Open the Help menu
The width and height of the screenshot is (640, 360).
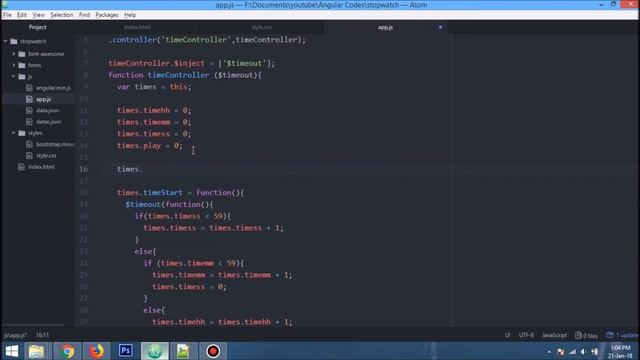click(130, 15)
